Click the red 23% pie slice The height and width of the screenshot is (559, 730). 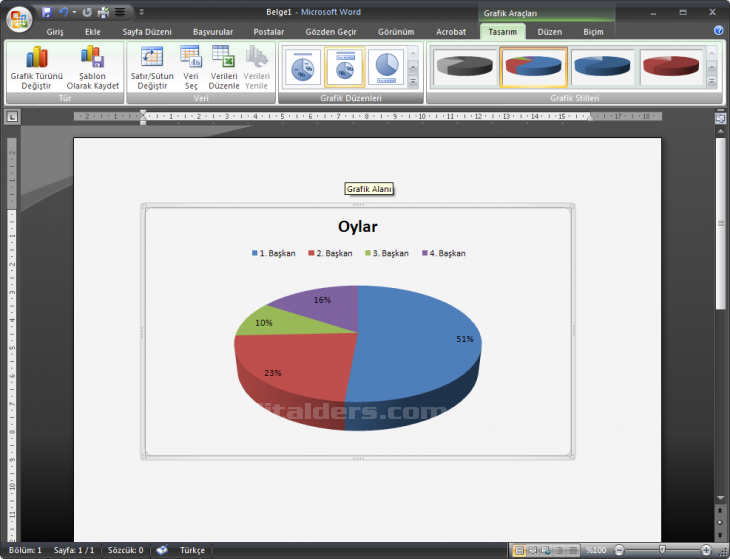coord(298,363)
